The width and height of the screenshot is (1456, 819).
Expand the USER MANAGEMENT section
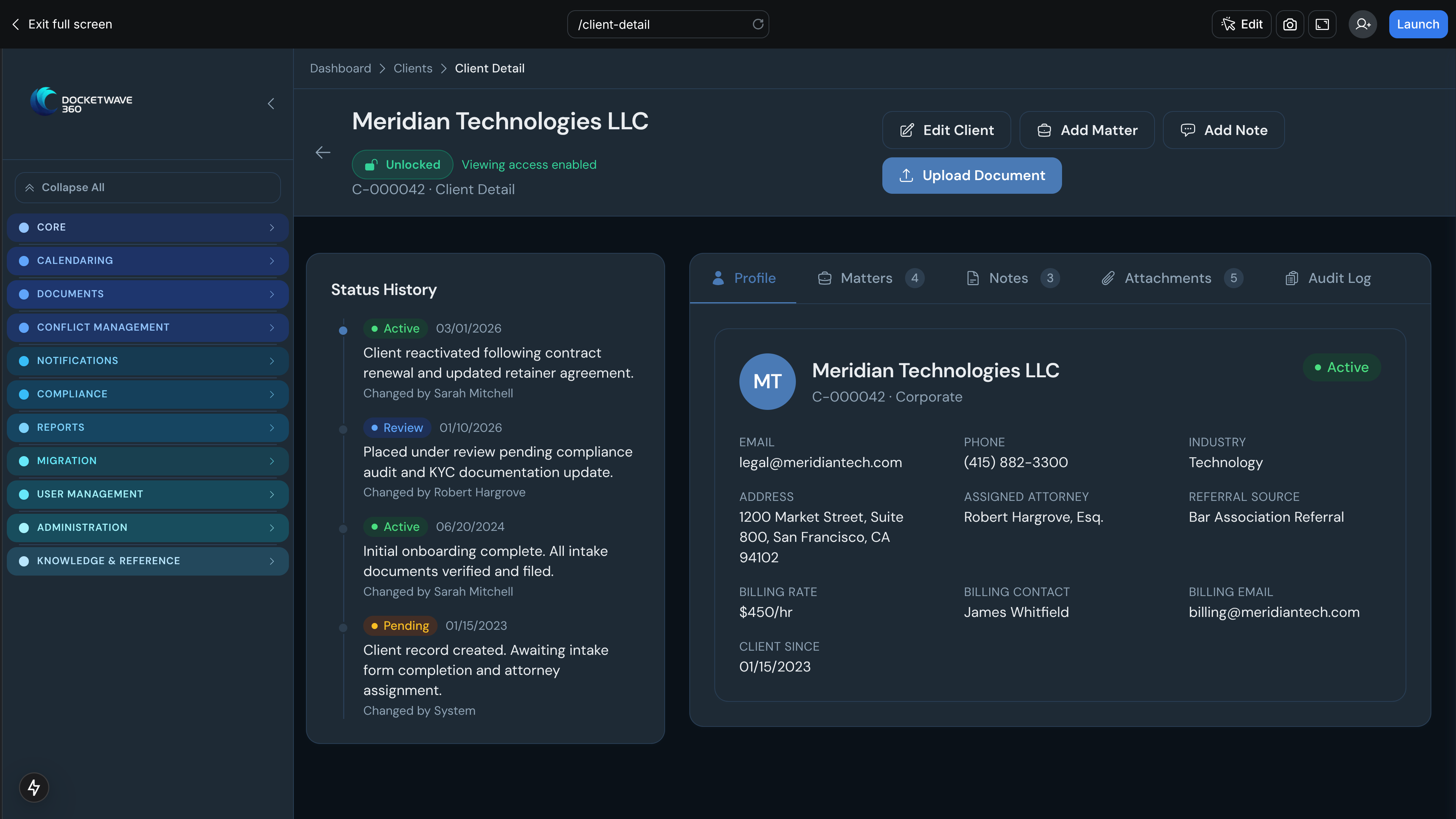coord(147,494)
